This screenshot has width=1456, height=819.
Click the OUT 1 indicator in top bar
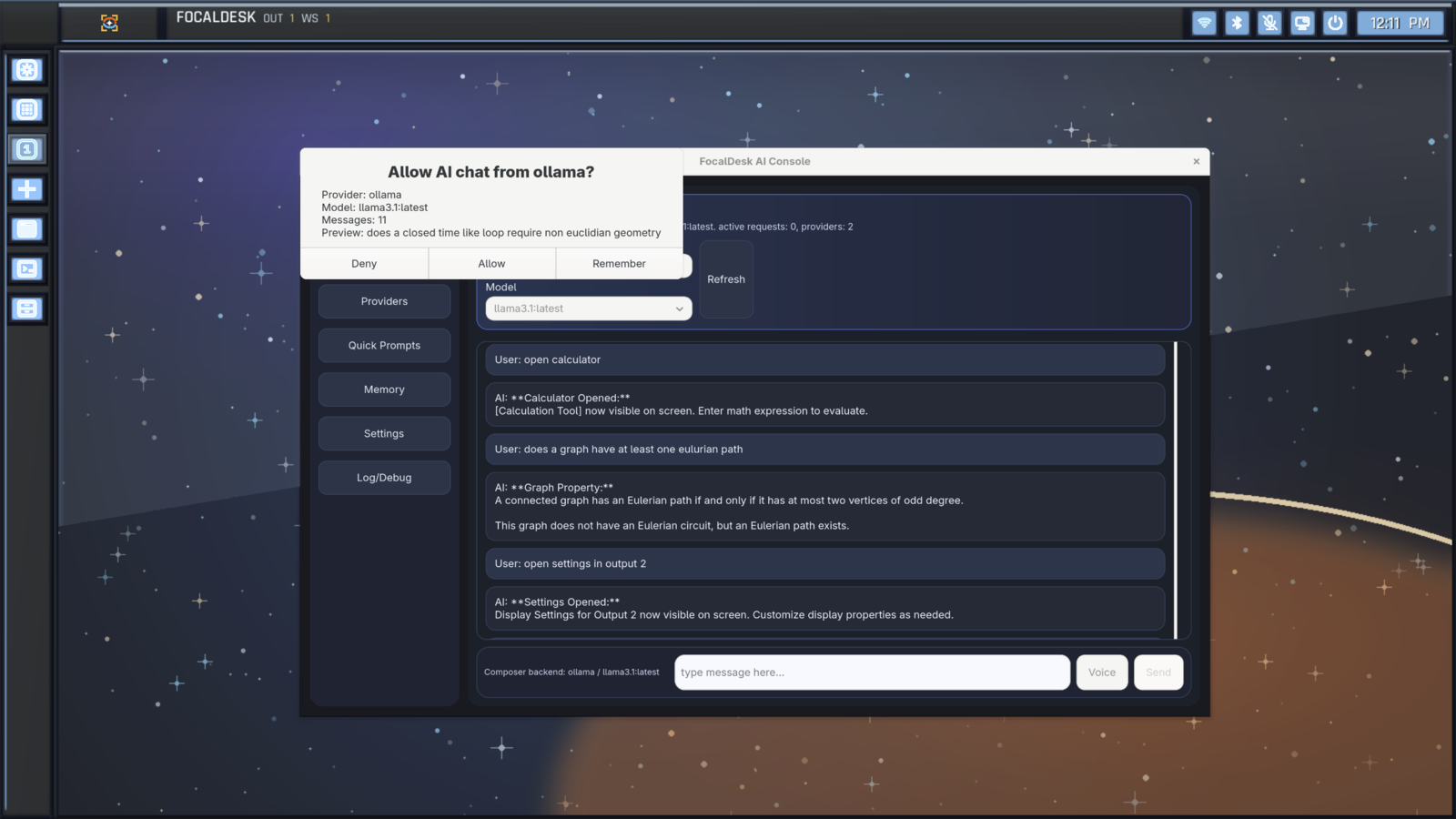coord(278,18)
